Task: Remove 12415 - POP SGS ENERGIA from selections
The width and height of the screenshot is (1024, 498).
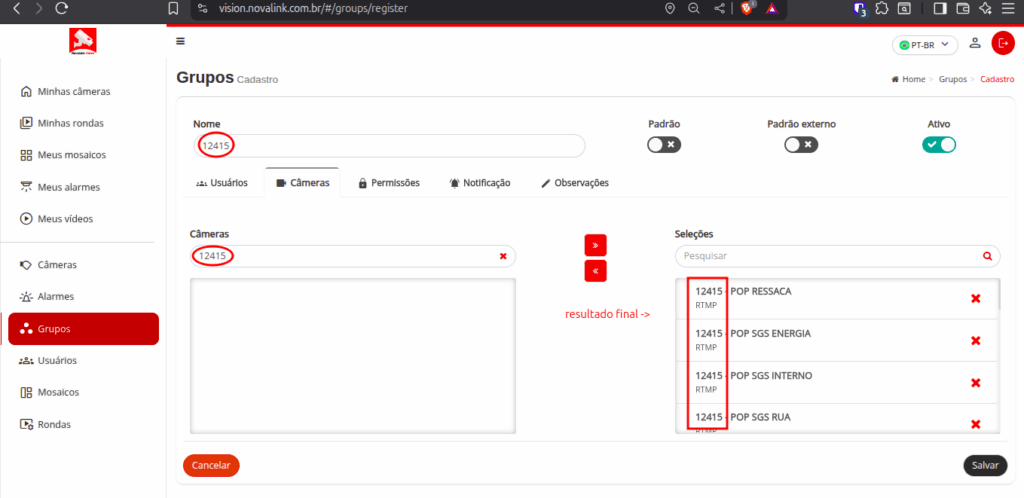Action: click(976, 341)
